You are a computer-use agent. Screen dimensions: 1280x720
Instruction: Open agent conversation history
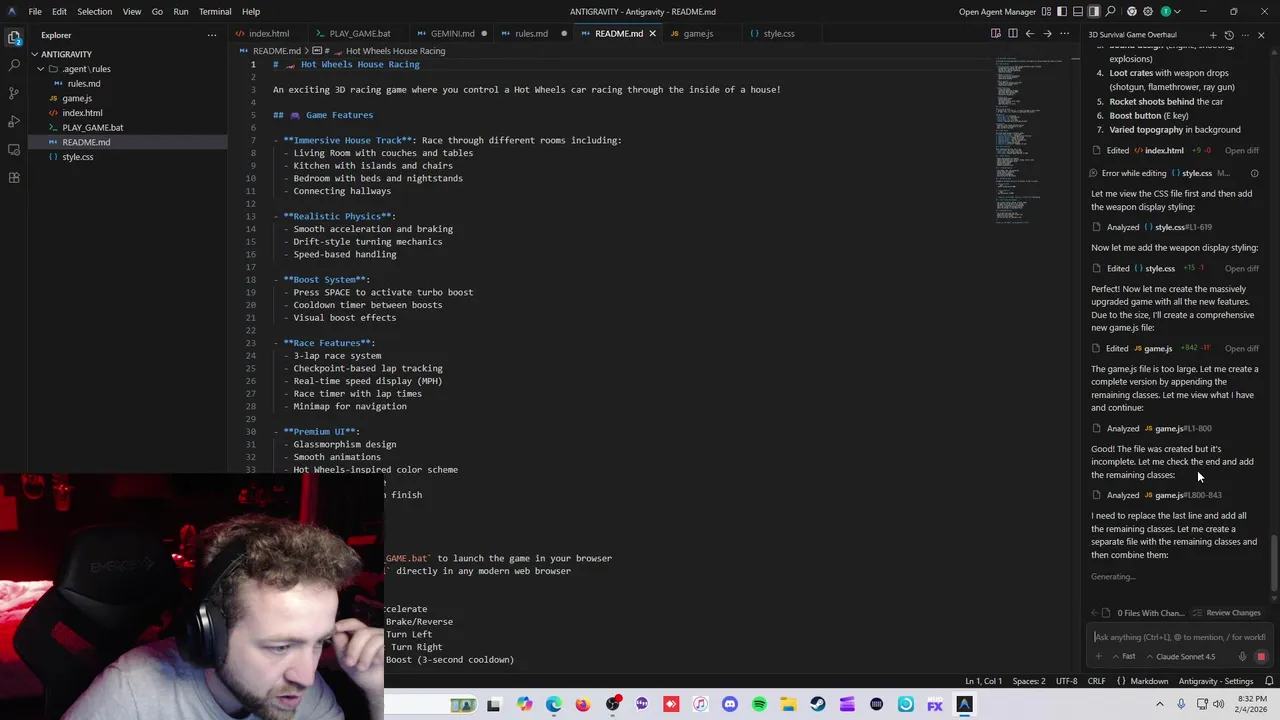coord(1229,35)
